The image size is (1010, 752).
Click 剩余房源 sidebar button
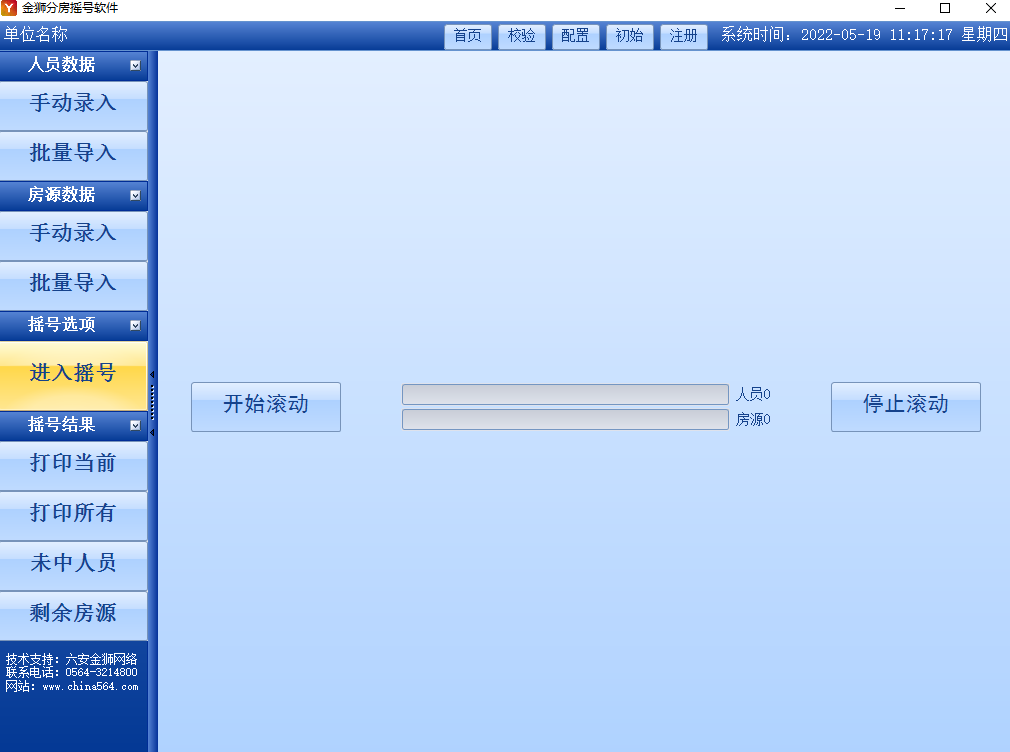pos(73,615)
